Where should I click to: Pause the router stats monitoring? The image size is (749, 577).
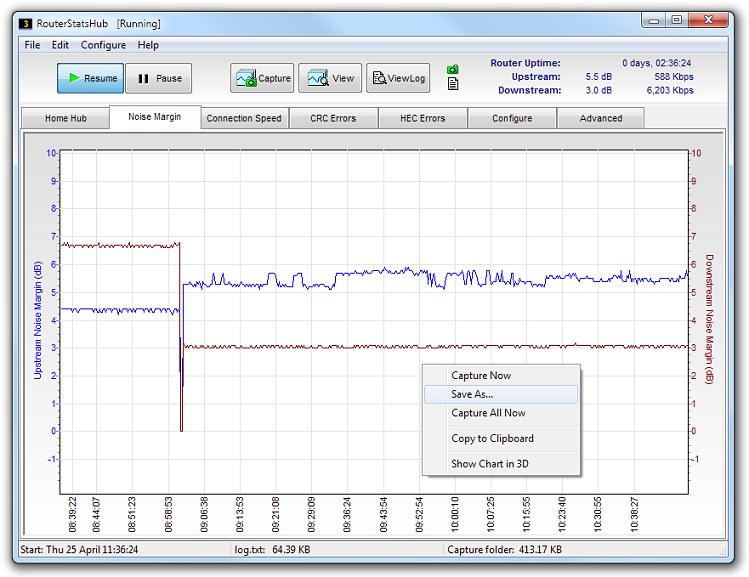pyautogui.click(x=159, y=78)
